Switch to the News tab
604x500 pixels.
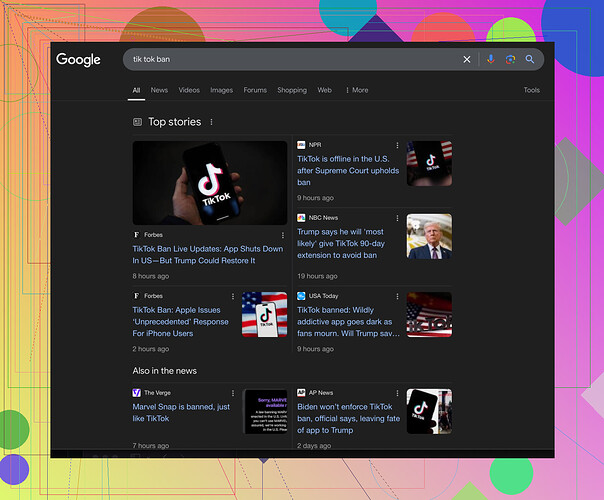coord(159,90)
